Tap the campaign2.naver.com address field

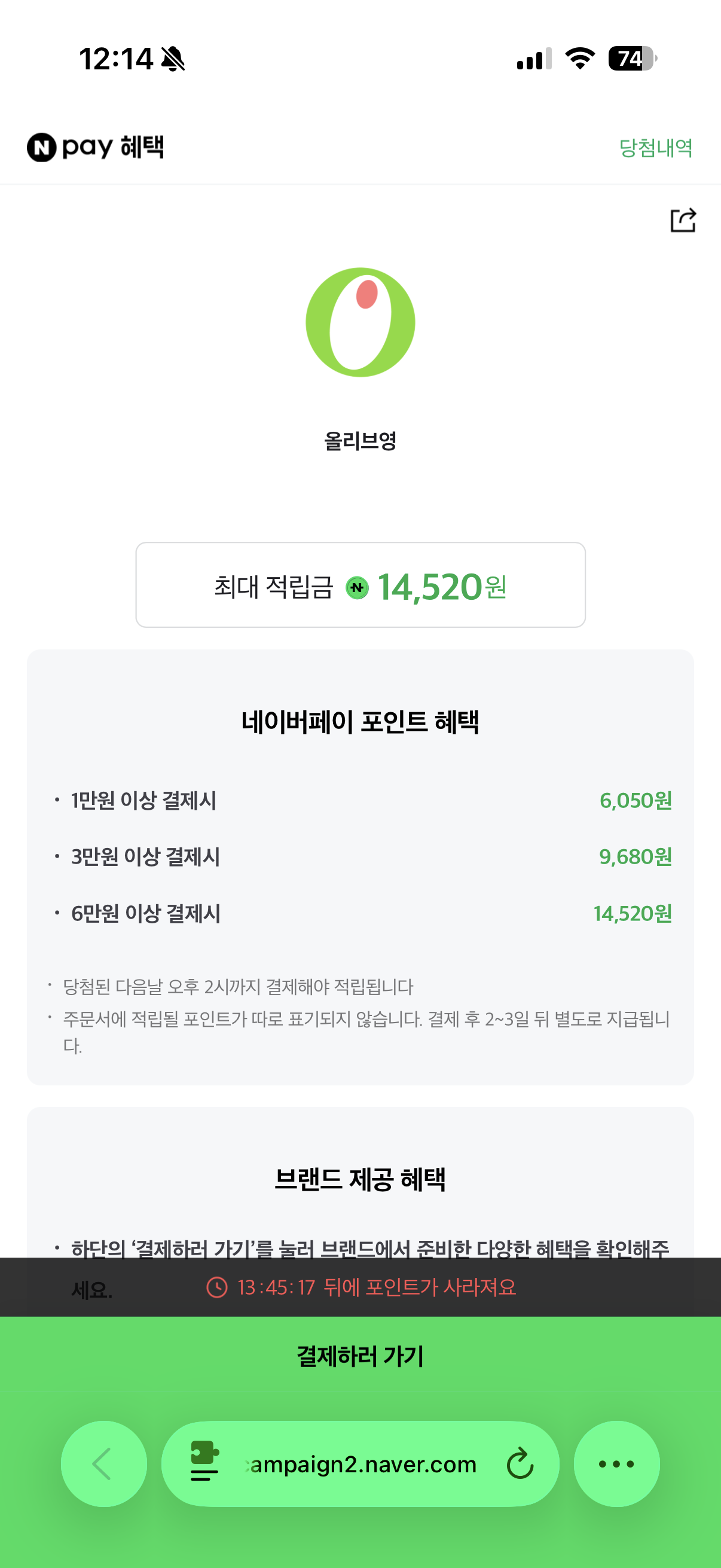[363, 1464]
